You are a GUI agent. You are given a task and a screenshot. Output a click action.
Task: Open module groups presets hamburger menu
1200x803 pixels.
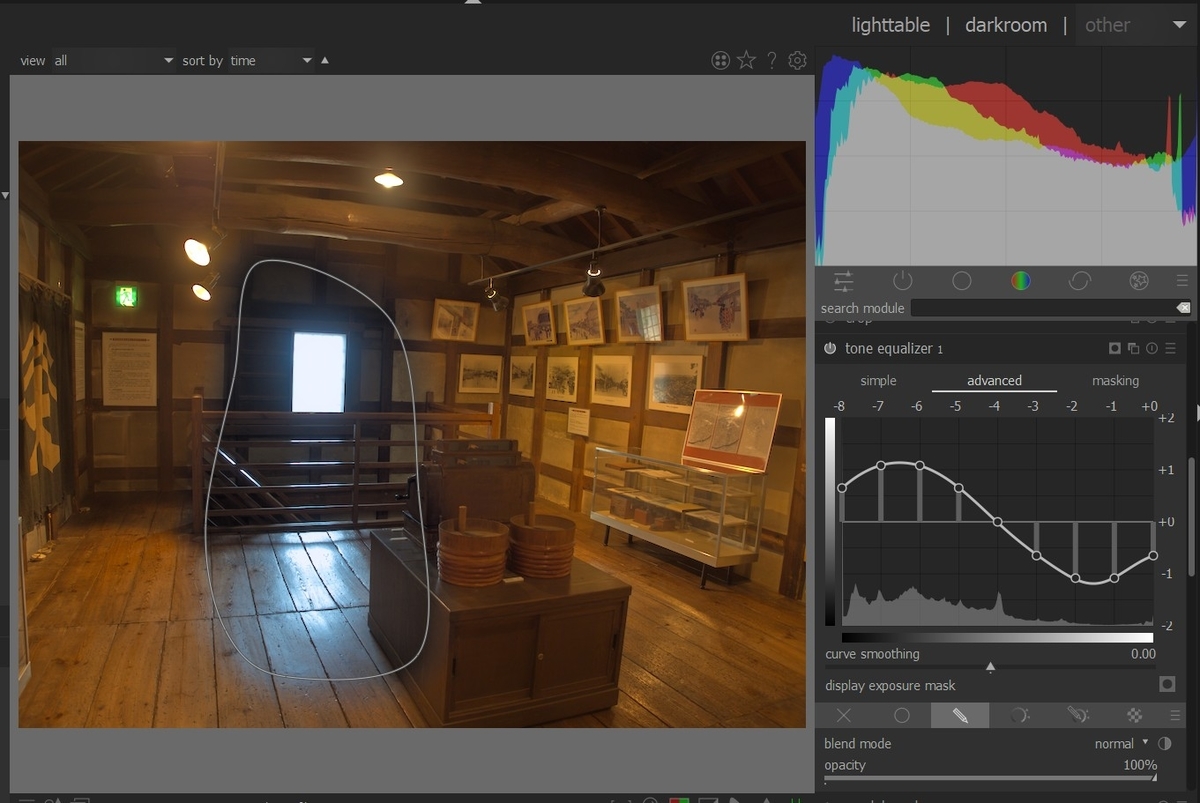(1182, 282)
